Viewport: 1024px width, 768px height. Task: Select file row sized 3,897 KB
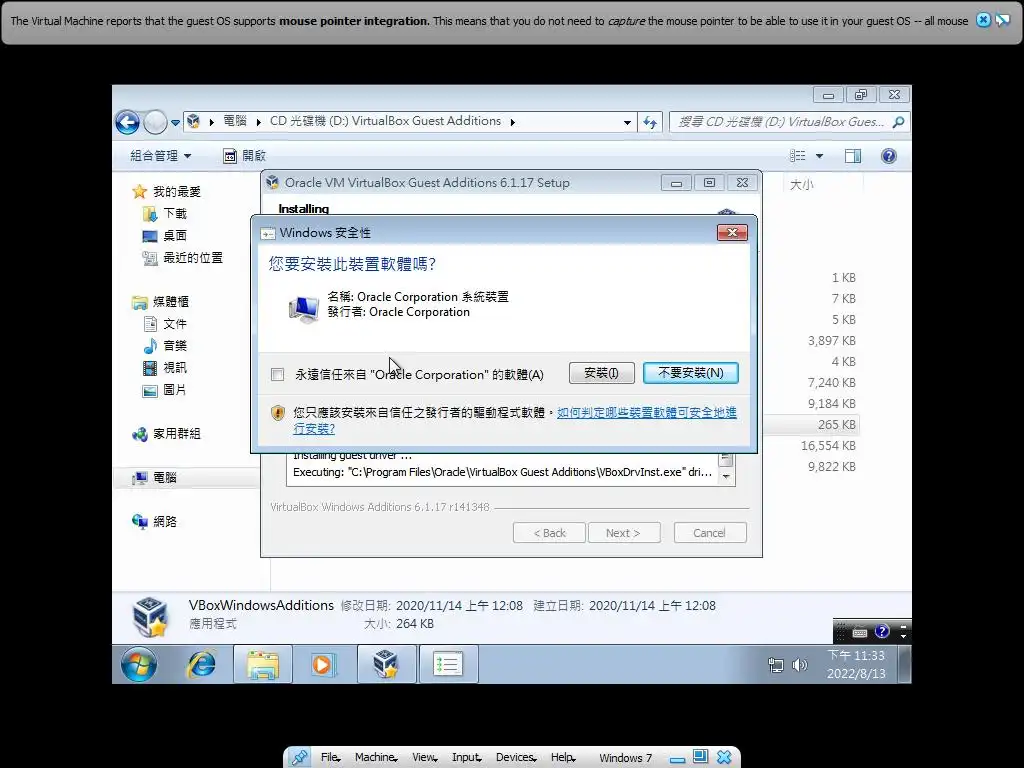[x=831, y=340]
